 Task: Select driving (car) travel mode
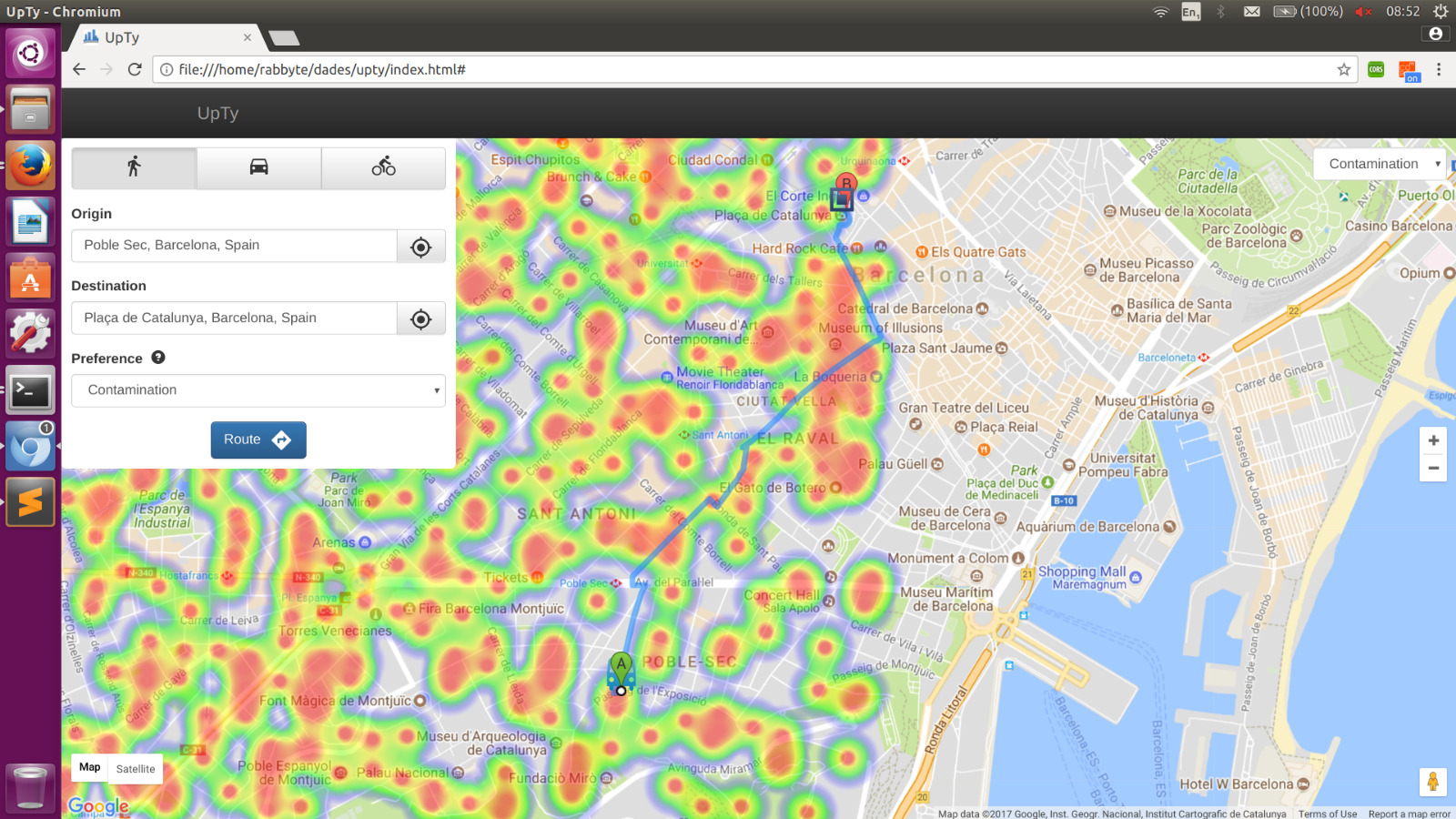click(x=258, y=167)
